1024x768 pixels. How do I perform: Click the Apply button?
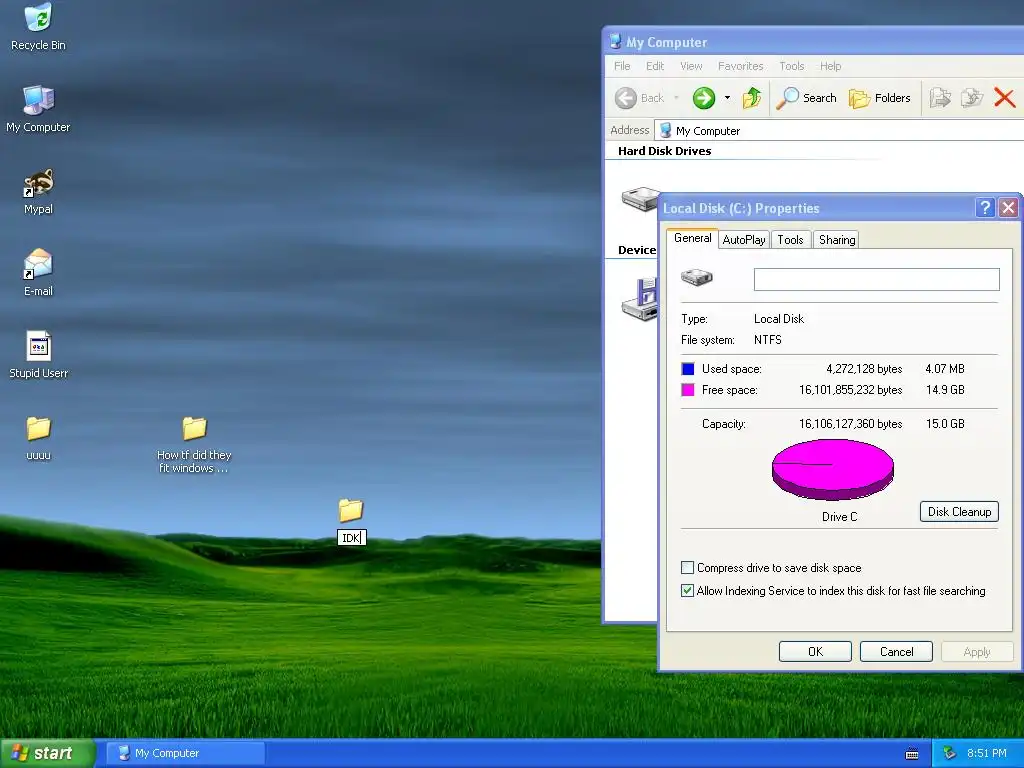pos(976,652)
